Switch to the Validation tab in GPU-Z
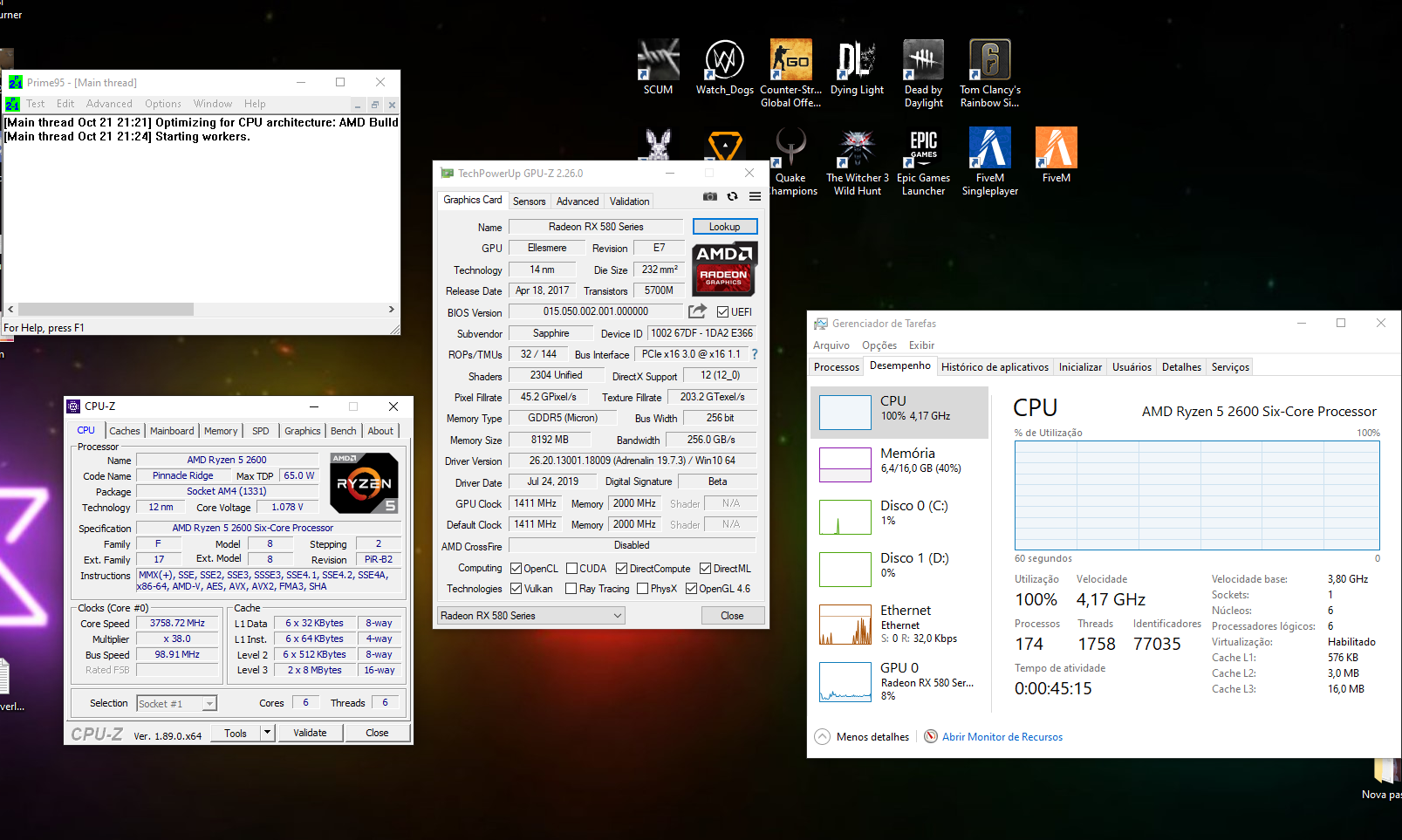 [x=629, y=201]
